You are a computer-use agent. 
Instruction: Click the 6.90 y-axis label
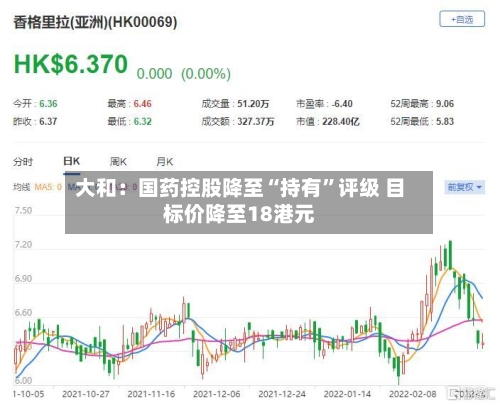click(23, 279)
